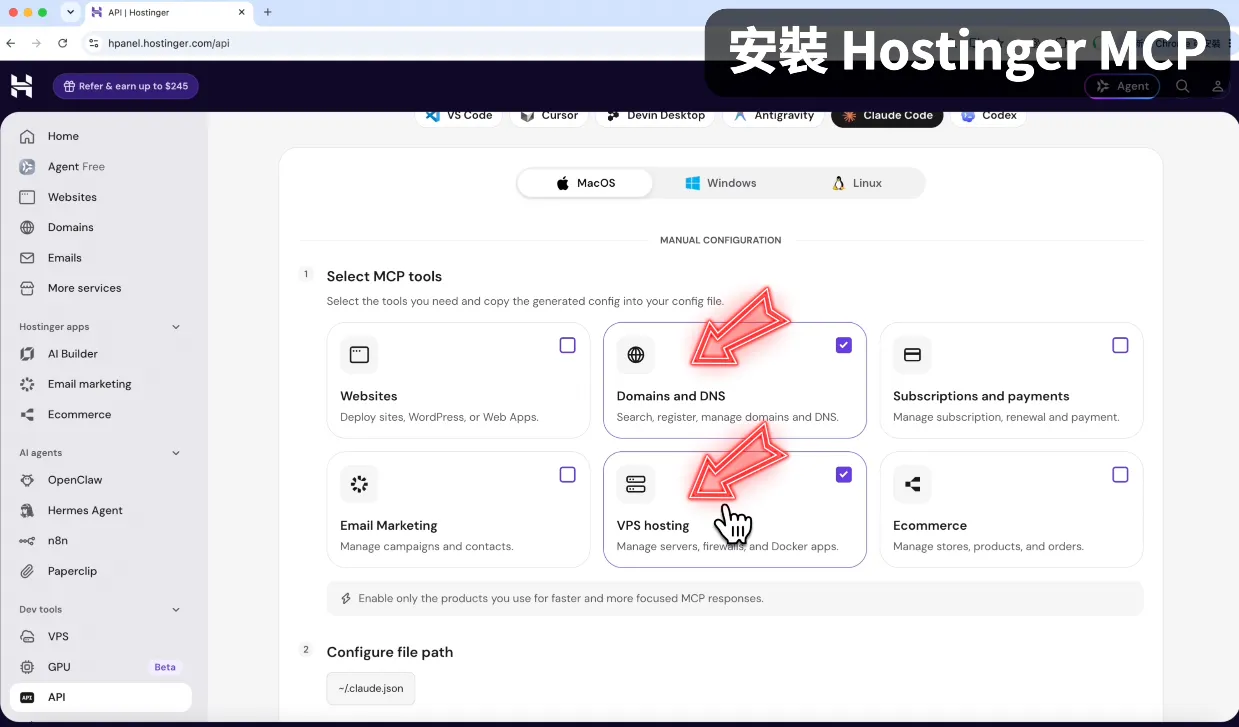
Task: Click the n8n sidebar icon
Action: tap(27, 541)
